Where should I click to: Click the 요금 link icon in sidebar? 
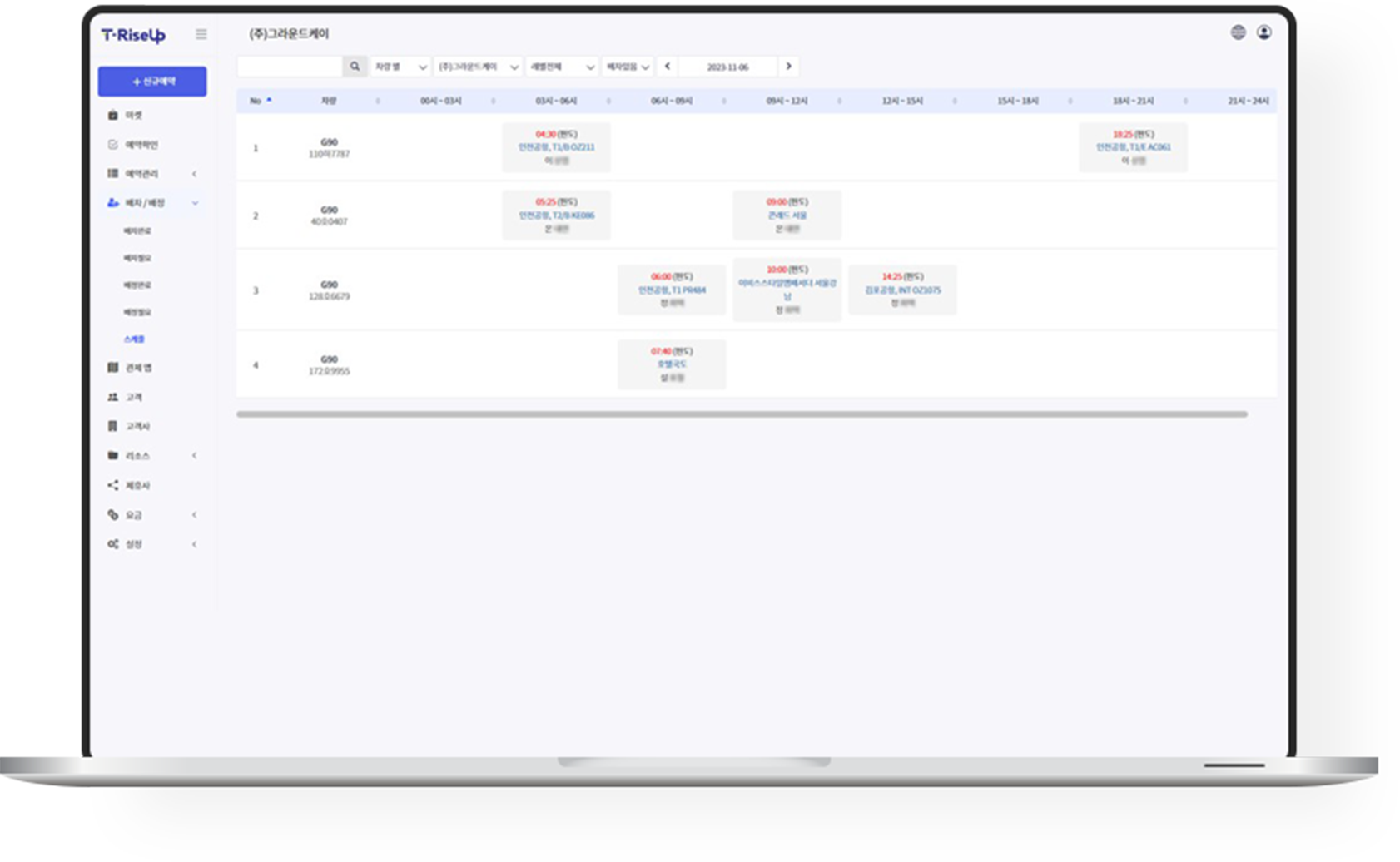[112, 514]
